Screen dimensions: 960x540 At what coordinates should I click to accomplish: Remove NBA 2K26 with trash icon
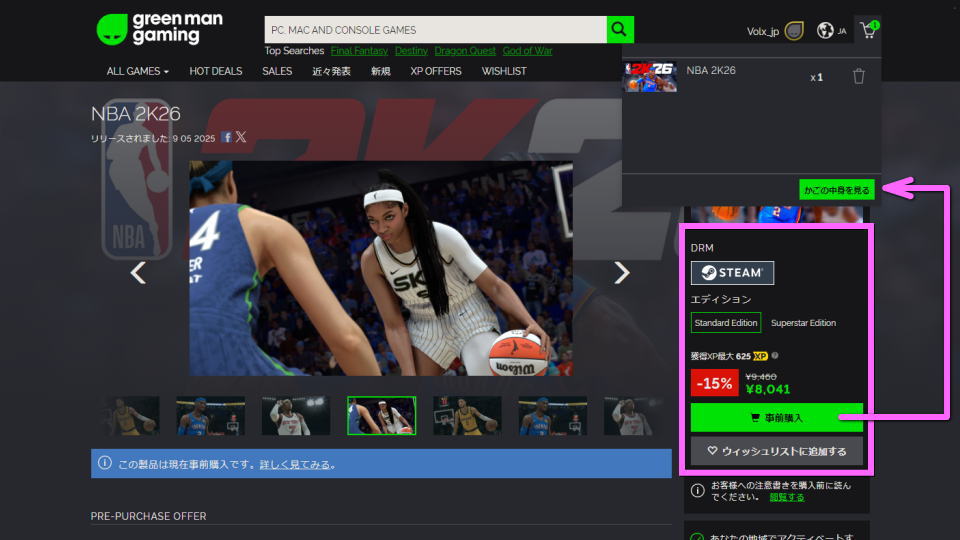[858, 77]
